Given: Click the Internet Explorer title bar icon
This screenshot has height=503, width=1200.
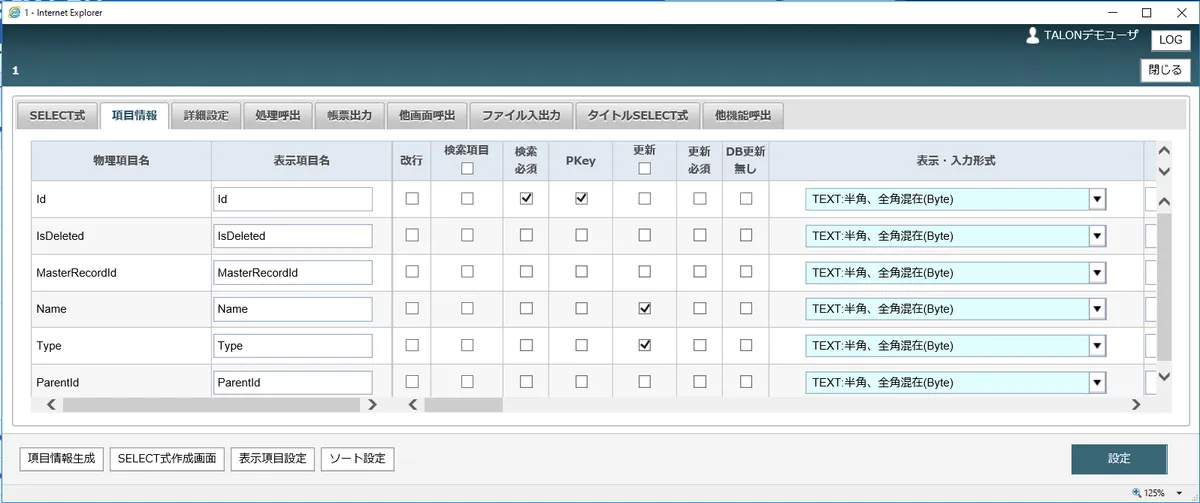Looking at the screenshot, I should click(14, 12).
